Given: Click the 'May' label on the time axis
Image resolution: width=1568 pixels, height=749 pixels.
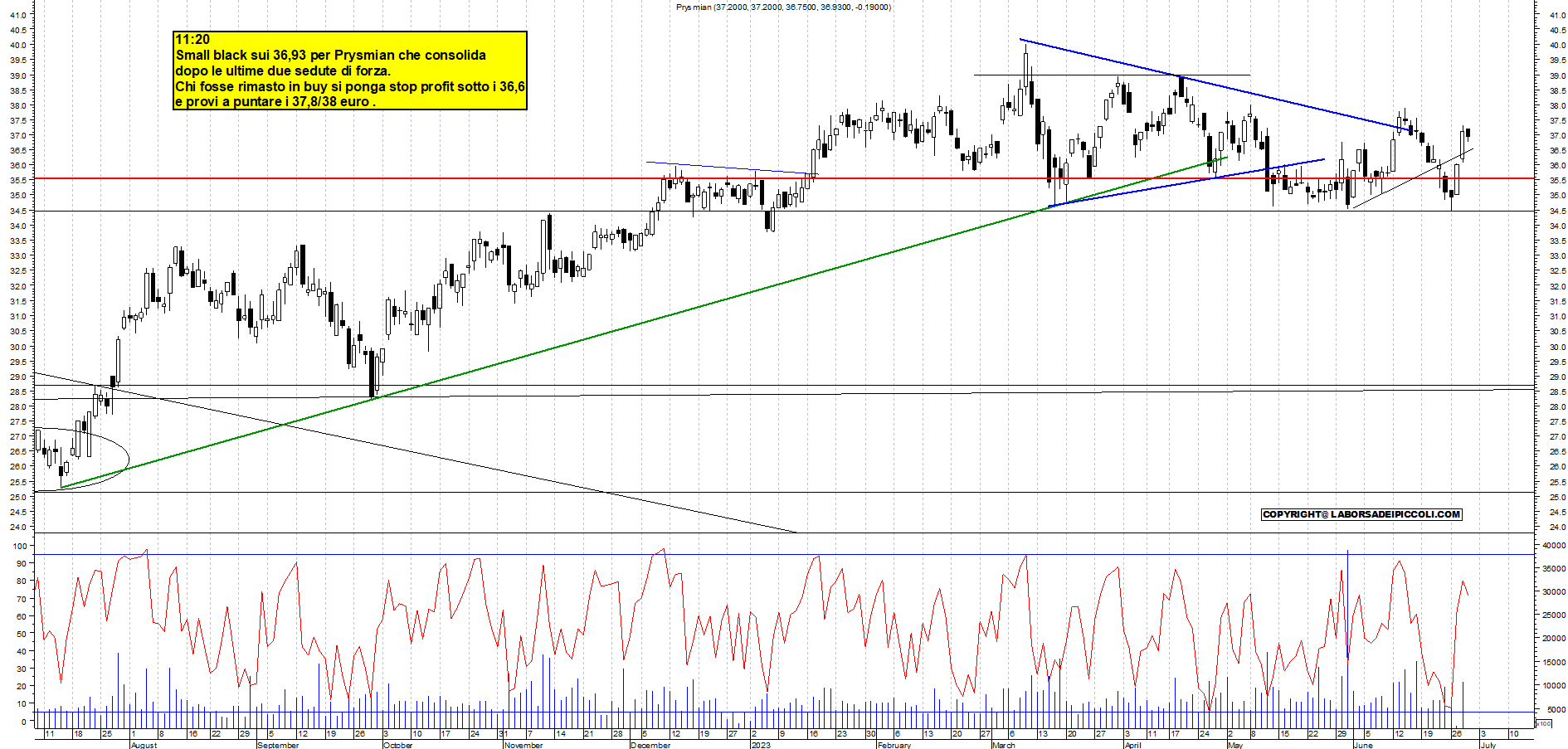Looking at the screenshot, I should pos(1234,745).
